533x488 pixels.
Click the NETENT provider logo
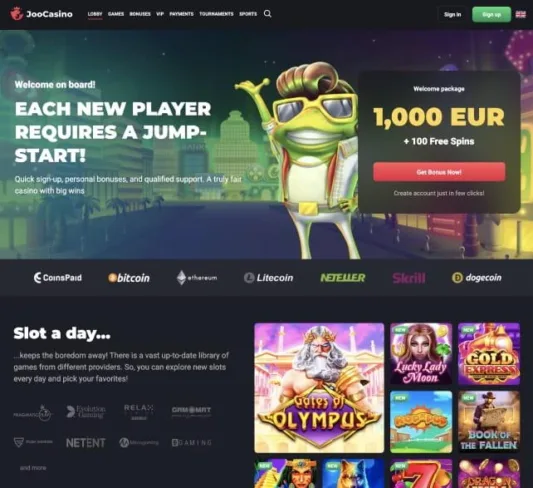(86, 443)
